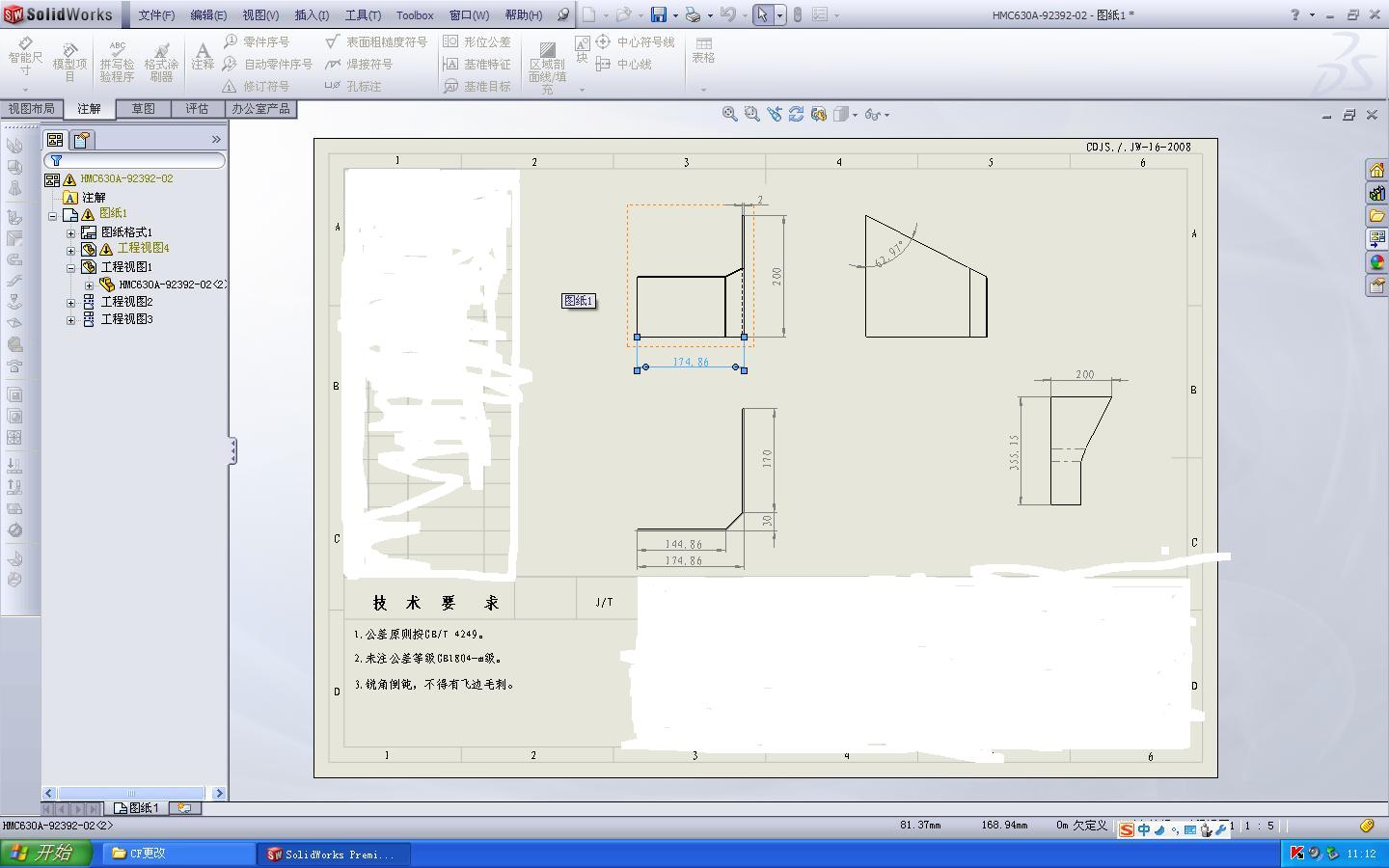
Task: Collapse the 图纸1 tree node
Action: (x=53, y=215)
